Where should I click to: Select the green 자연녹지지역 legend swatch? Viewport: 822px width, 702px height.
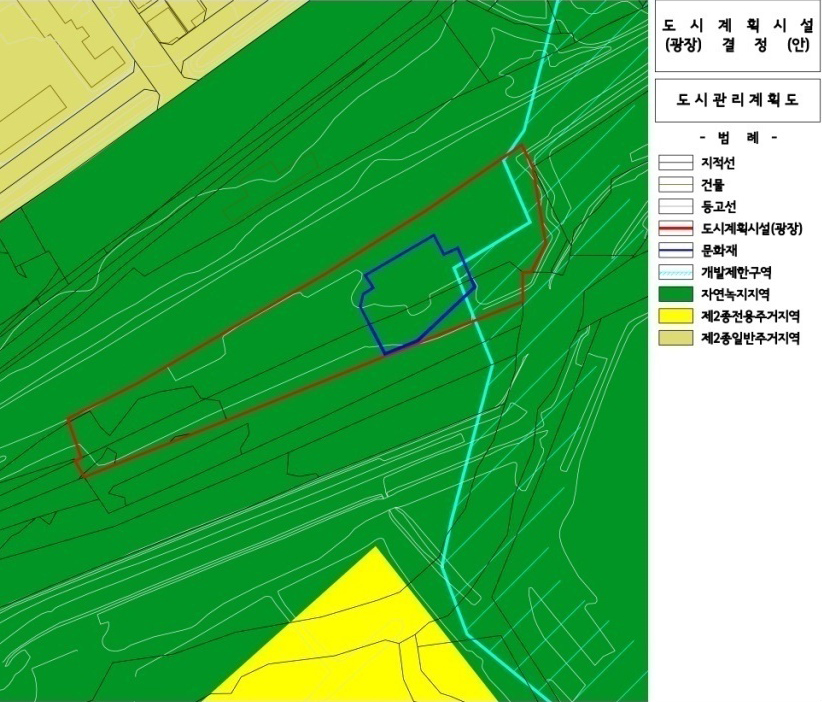pos(679,295)
